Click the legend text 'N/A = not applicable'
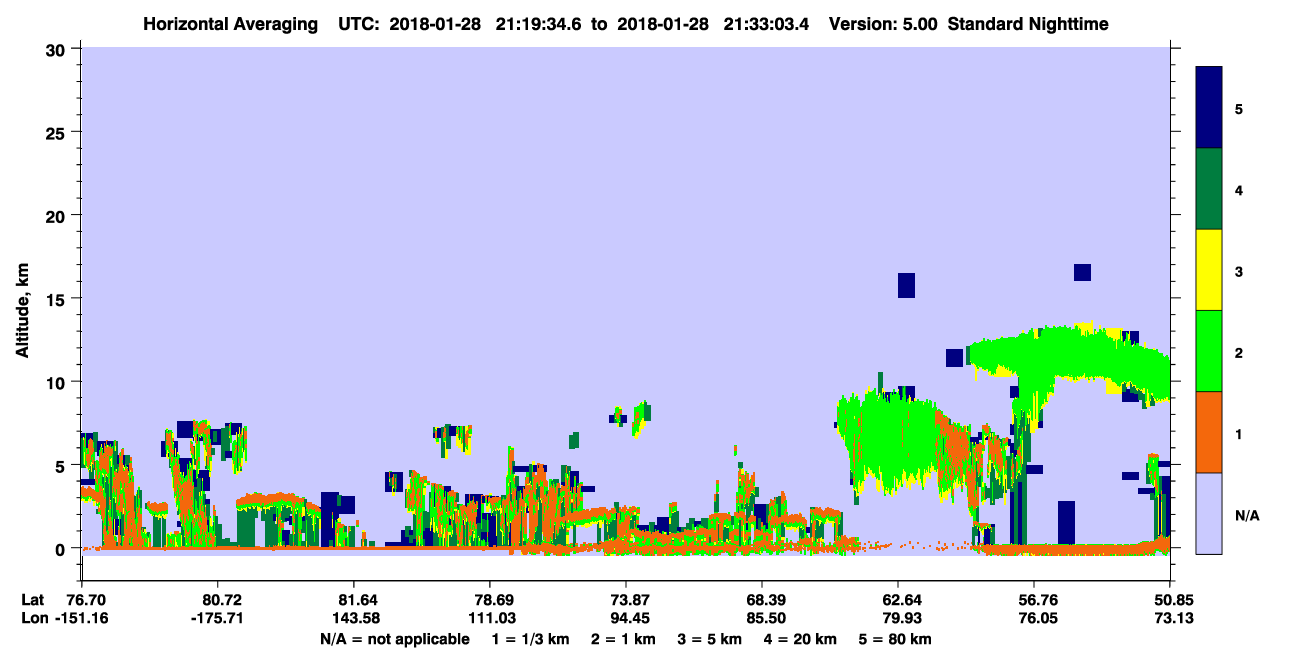 click(394, 639)
